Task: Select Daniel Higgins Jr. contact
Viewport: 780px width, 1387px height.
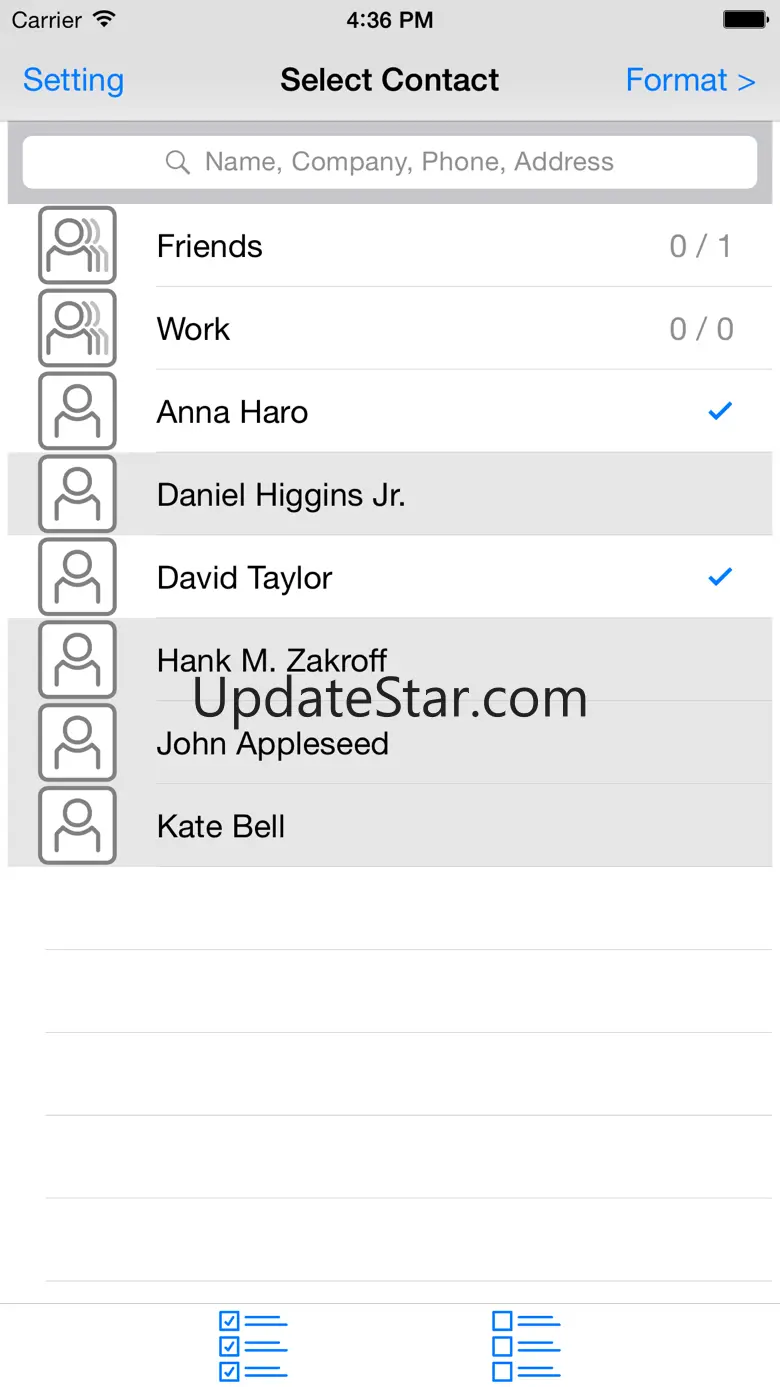Action: 390,494
